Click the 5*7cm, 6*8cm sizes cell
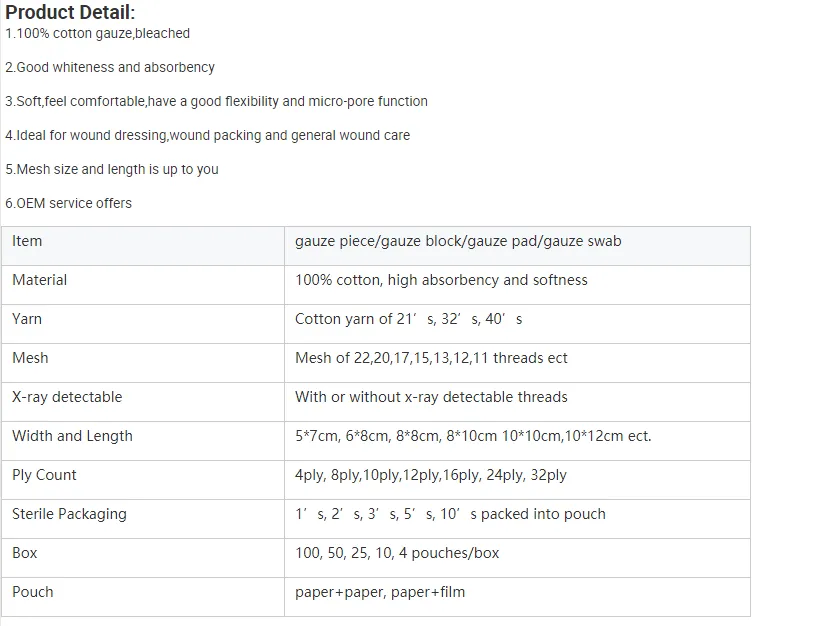 pos(517,441)
